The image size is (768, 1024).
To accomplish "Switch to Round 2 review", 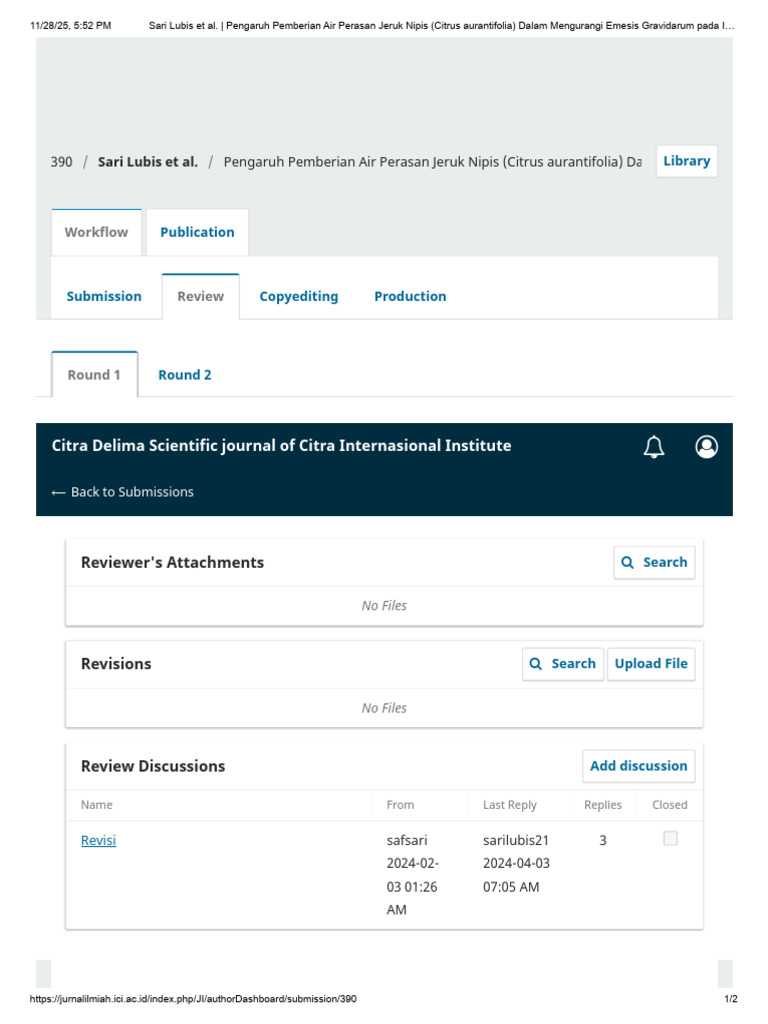I will pyautogui.click(x=185, y=375).
